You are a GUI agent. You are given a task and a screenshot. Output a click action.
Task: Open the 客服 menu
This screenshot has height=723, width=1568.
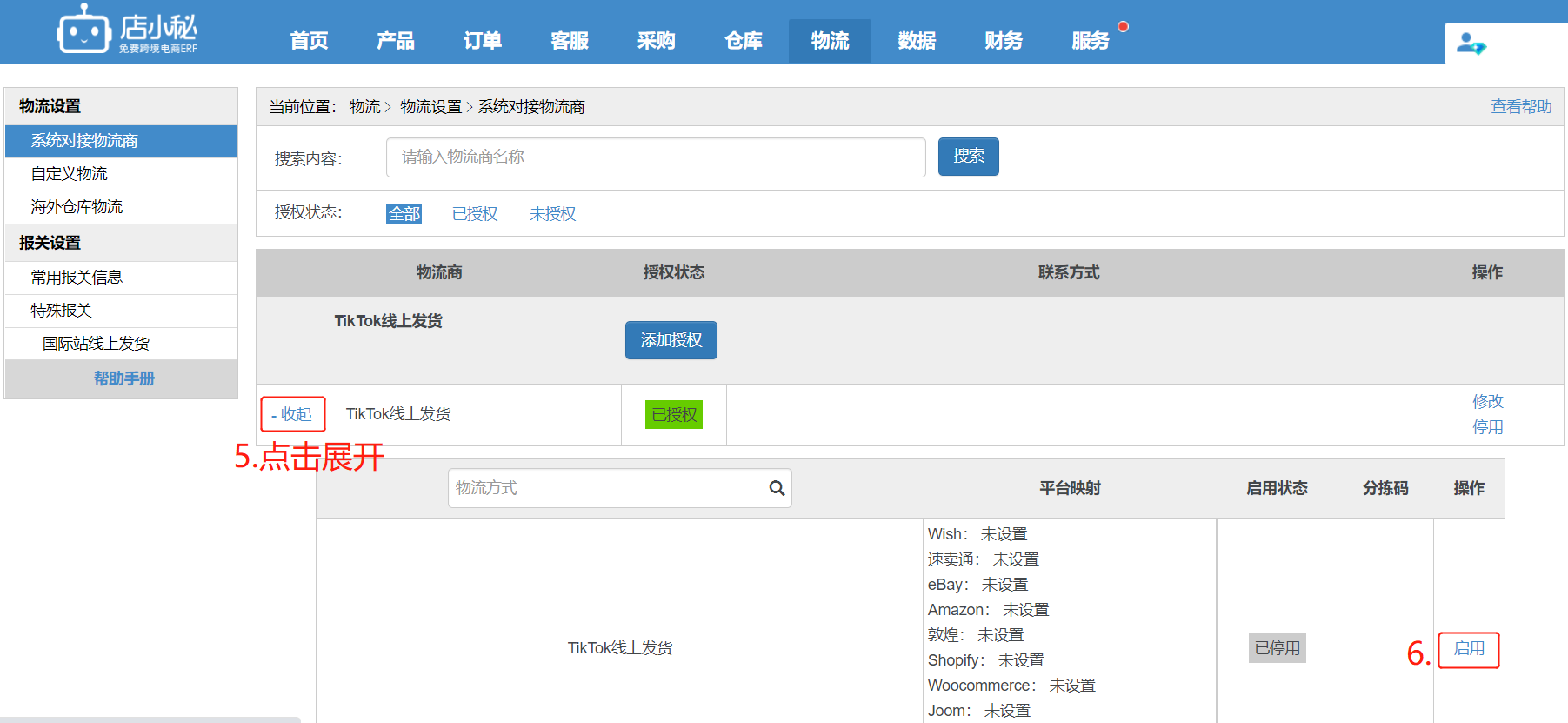tap(570, 41)
